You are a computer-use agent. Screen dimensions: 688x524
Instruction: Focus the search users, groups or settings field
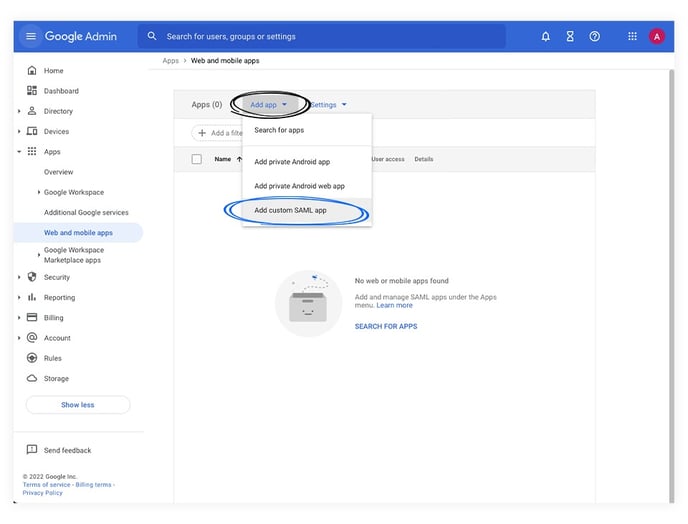(x=322, y=36)
